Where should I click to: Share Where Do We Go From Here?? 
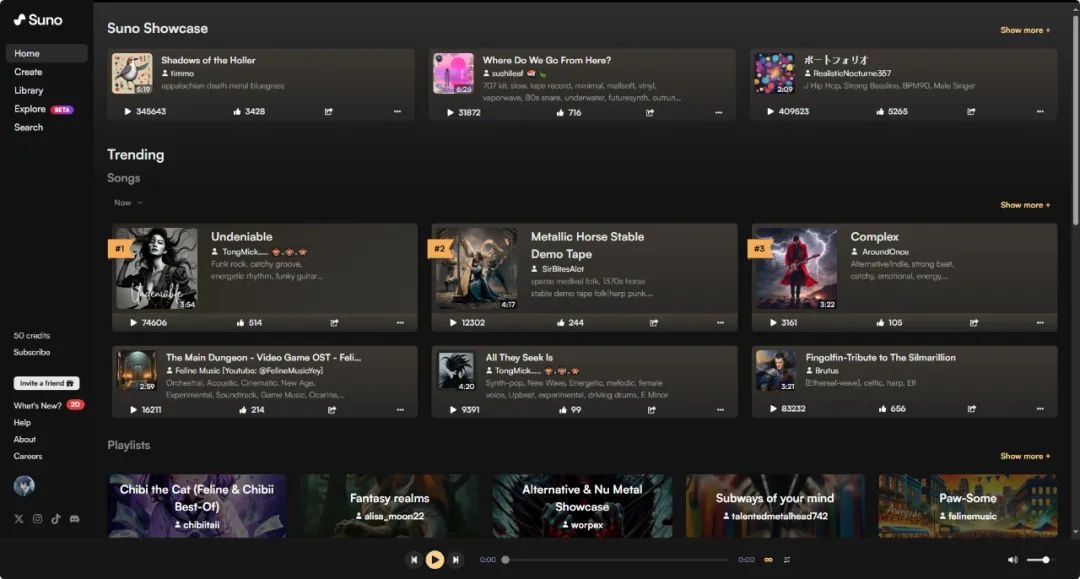click(650, 113)
